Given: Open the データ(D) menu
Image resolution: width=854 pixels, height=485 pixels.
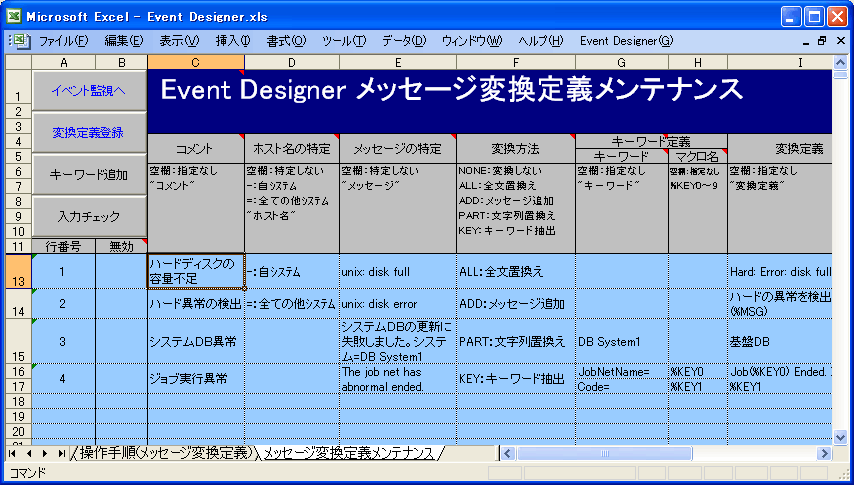Looking at the screenshot, I should coord(404,41).
